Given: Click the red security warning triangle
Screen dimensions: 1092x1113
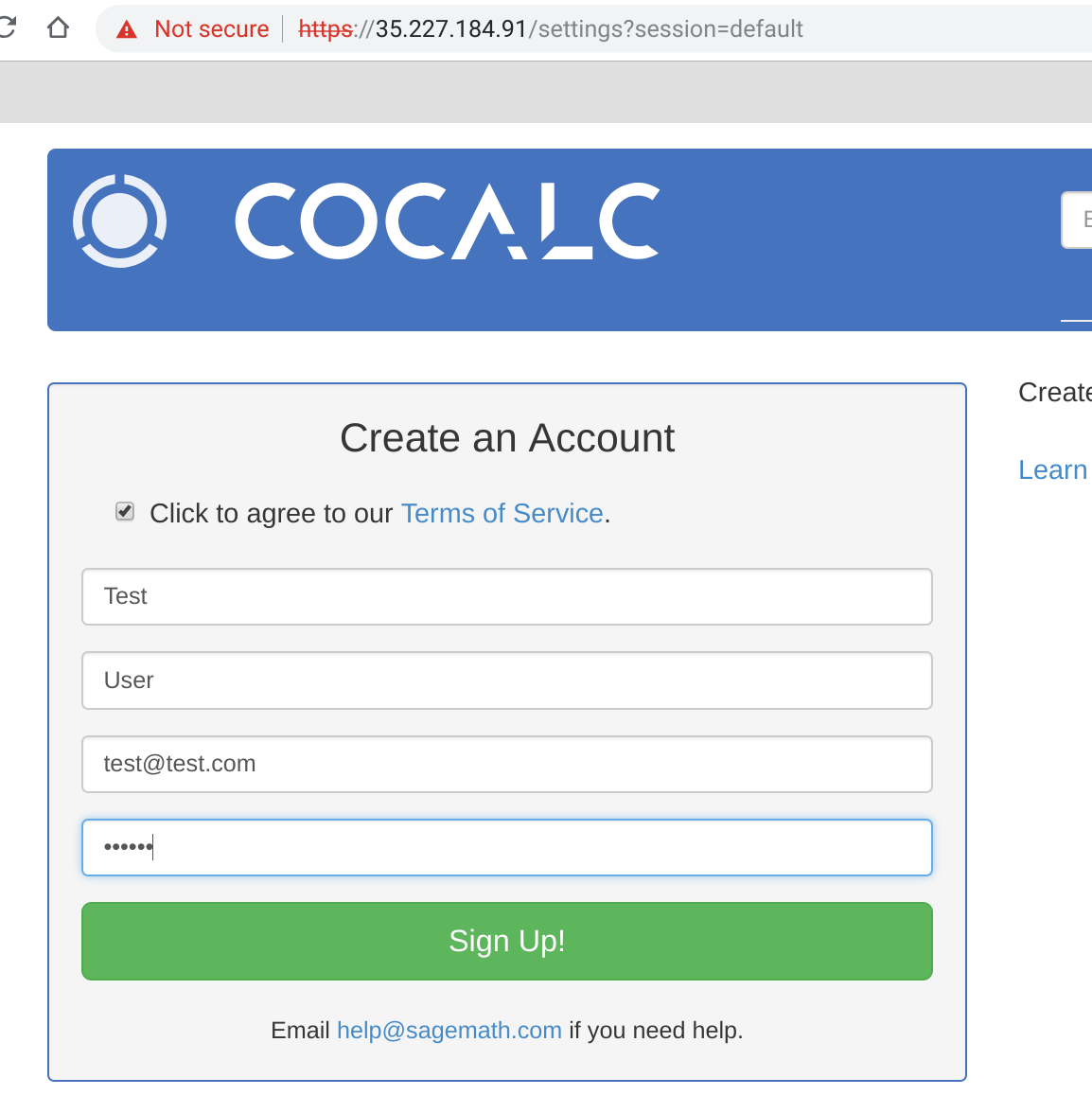Looking at the screenshot, I should click(127, 30).
